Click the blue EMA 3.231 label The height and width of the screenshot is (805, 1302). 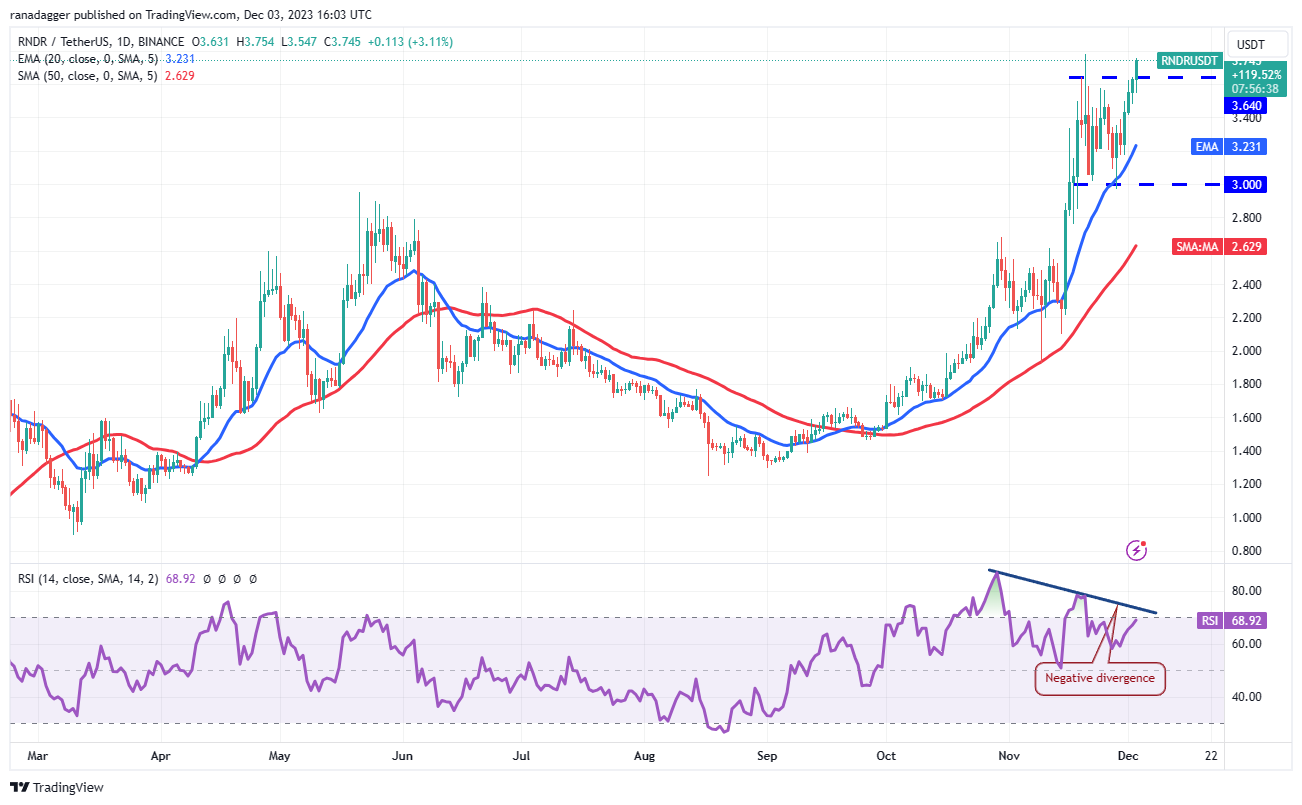[x=1229, y=147]
